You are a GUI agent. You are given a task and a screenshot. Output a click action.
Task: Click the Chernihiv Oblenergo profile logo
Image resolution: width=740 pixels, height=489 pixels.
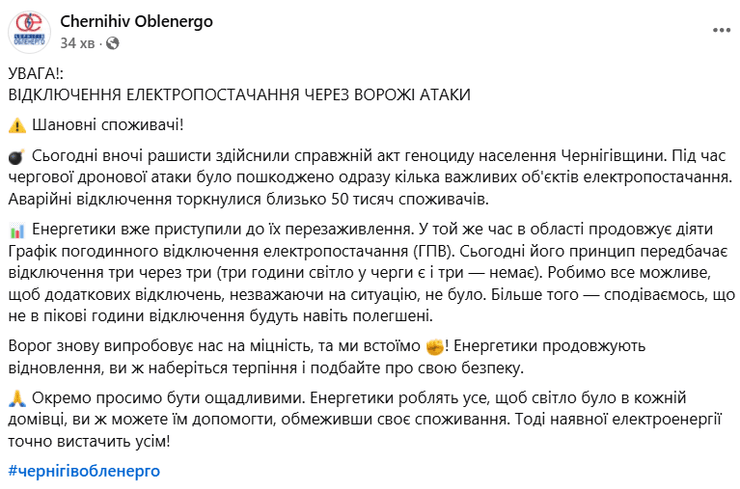[x=30, y=31]
